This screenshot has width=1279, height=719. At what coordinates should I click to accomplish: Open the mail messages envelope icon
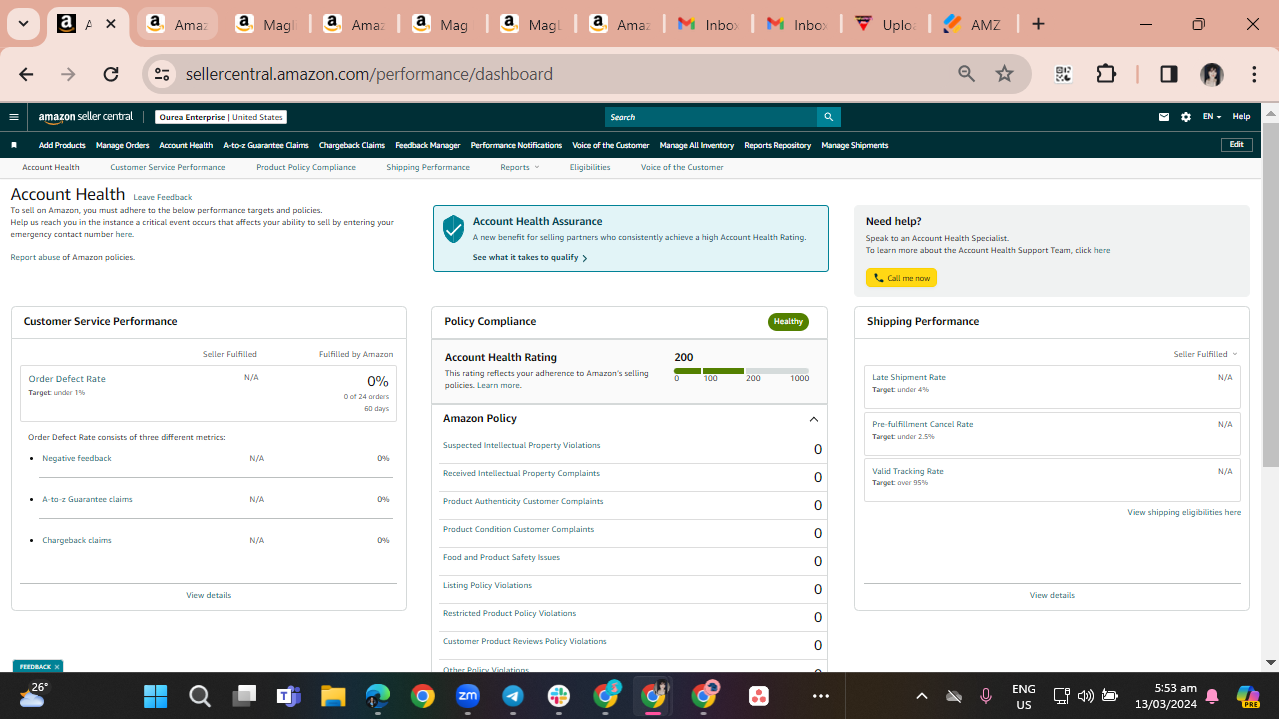point(1164,117)
